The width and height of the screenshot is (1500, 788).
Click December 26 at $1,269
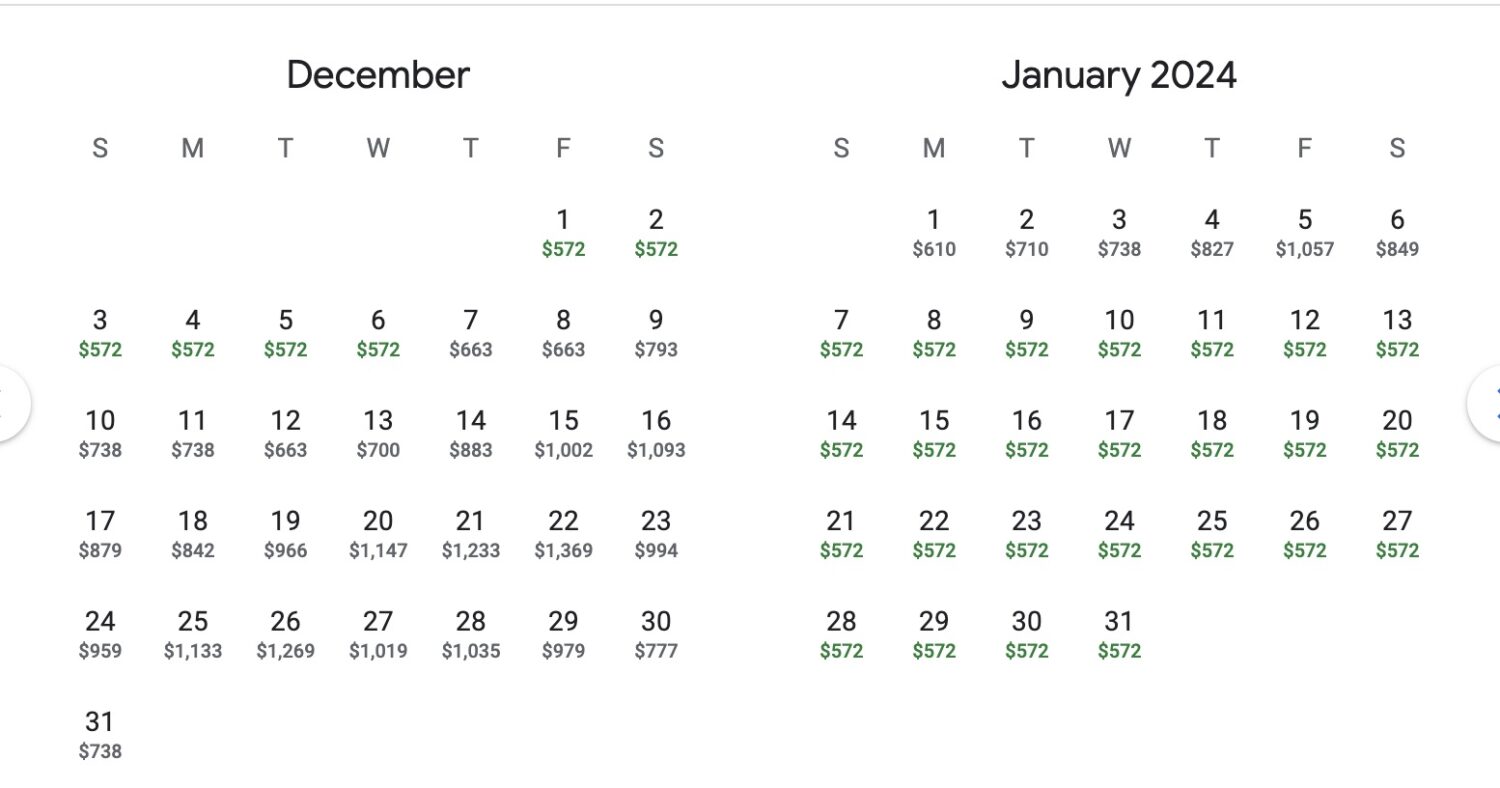[285, 635]
